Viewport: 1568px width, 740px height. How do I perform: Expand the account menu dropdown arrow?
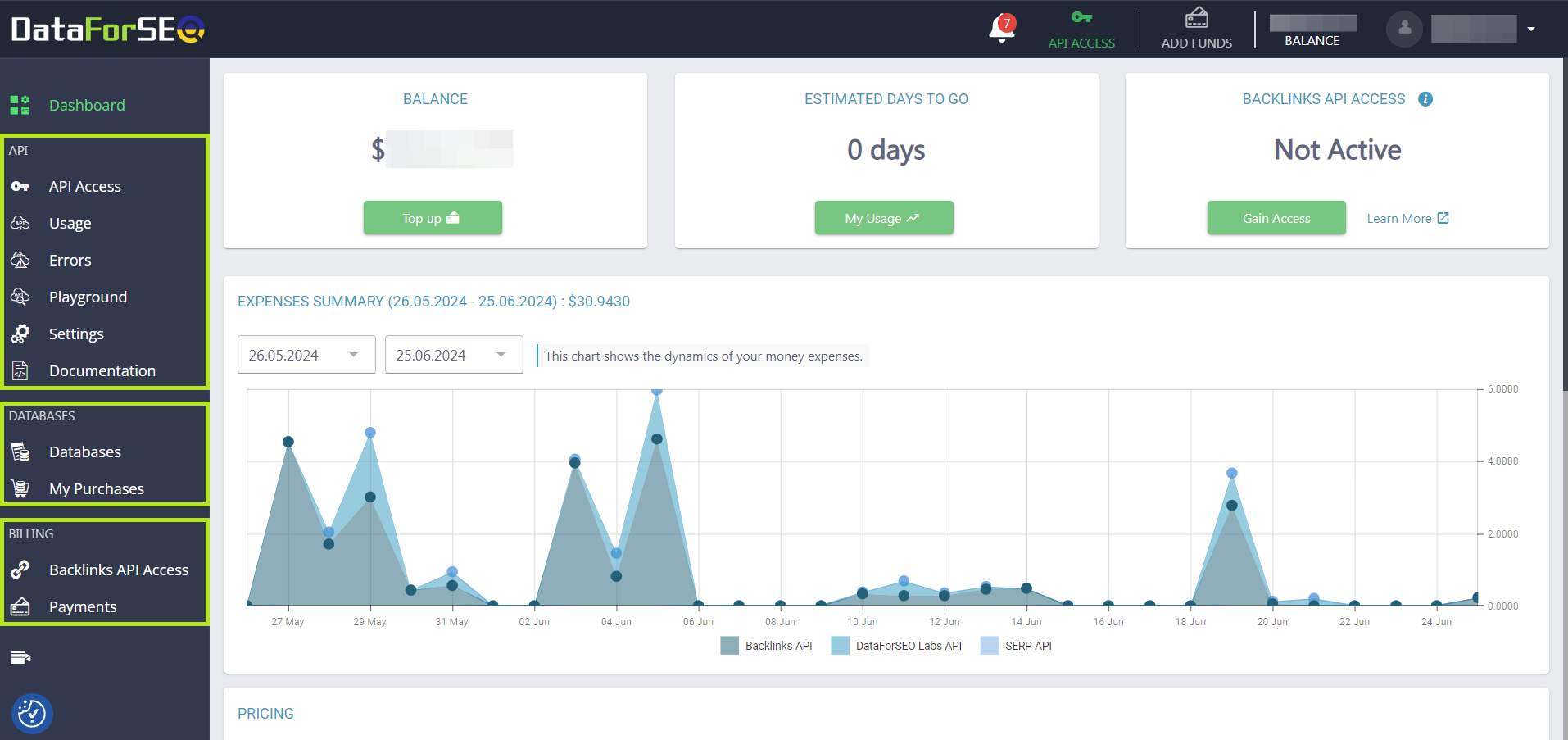pyautogui.click(x=1530, y=29)
